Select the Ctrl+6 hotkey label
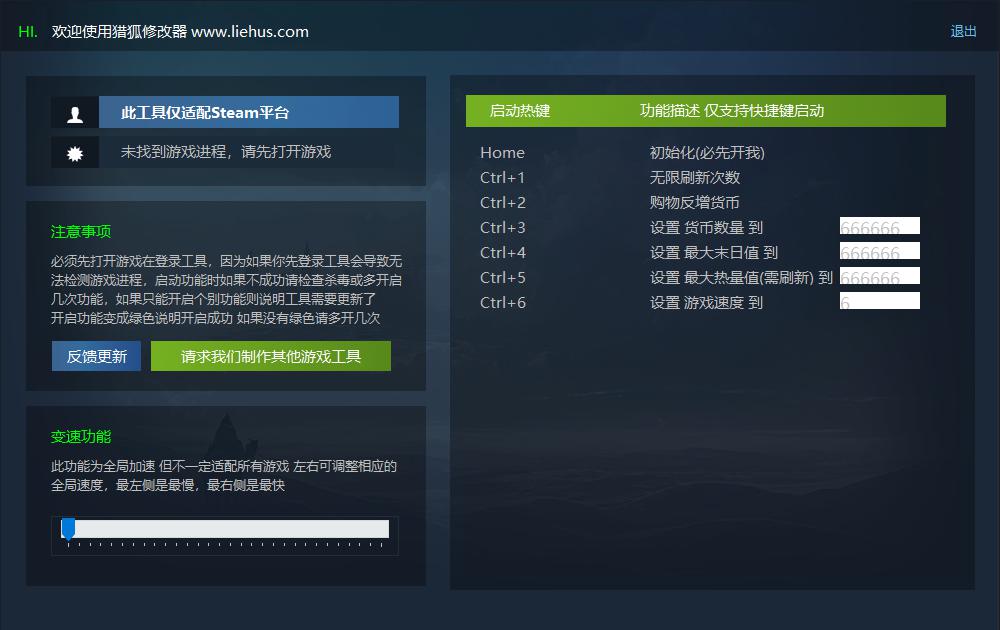The height and width of the screenshot is (630, 1000). click(503, 303)
